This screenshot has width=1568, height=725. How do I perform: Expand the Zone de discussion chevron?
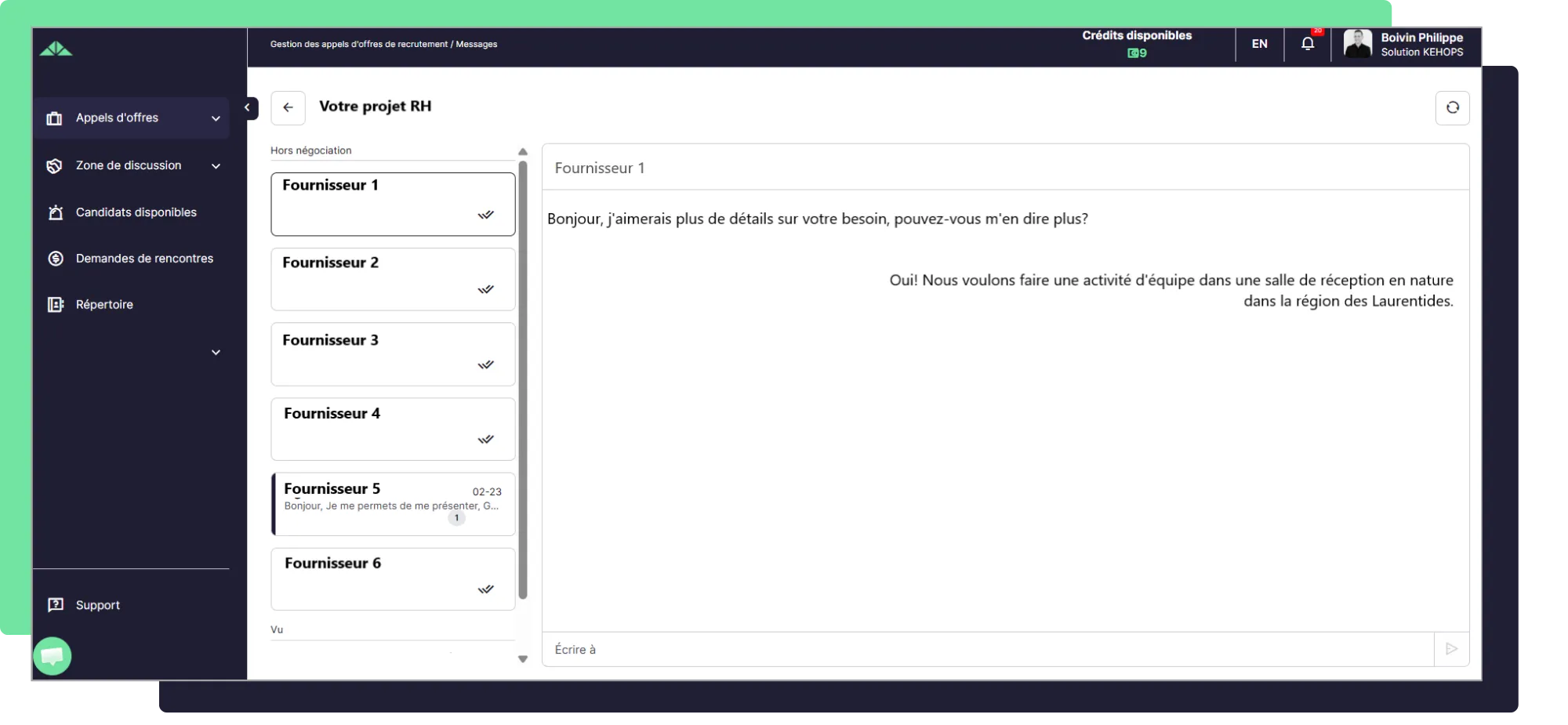pos(216,166)
